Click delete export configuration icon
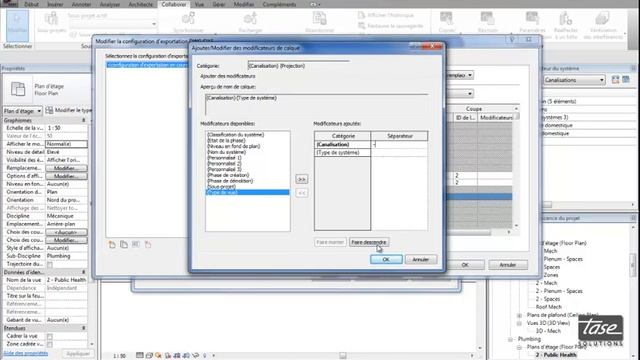Image resolution: width=640 pixels, height=360 pixels. tap(148, 244)
